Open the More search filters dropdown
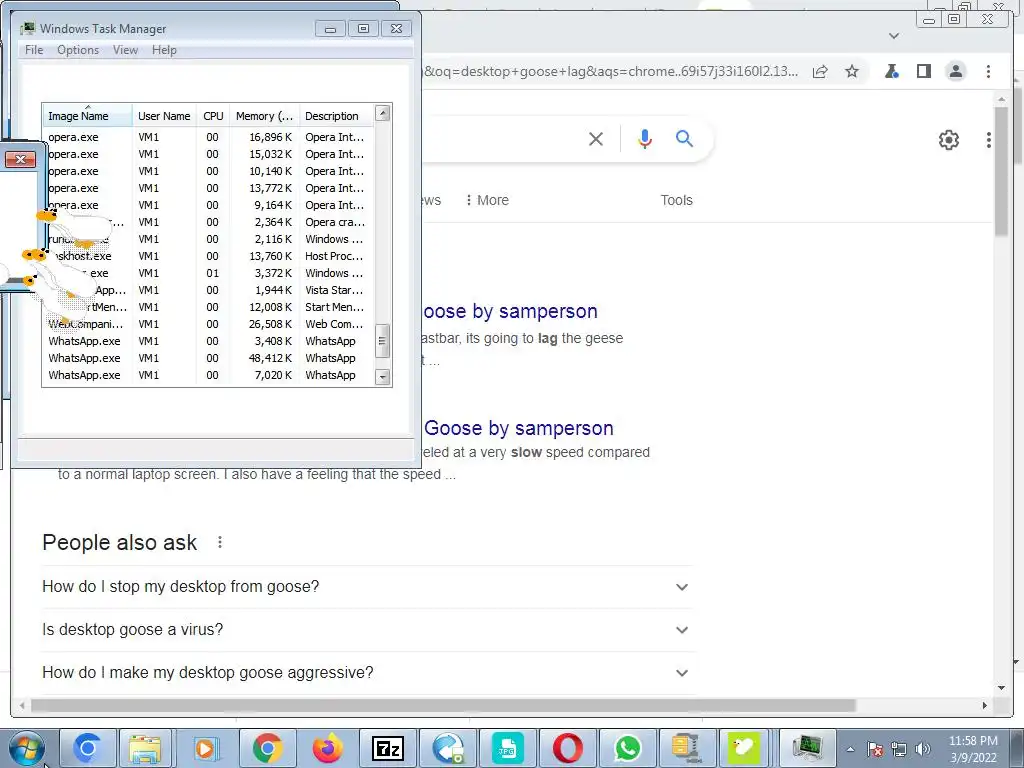Image resolution: width=1024 pixels, height=768 pixels. tap(487, 200)
